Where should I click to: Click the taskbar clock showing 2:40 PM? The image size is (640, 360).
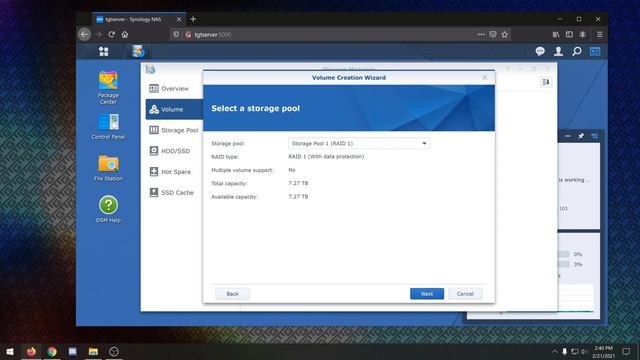tap(604, 352)
